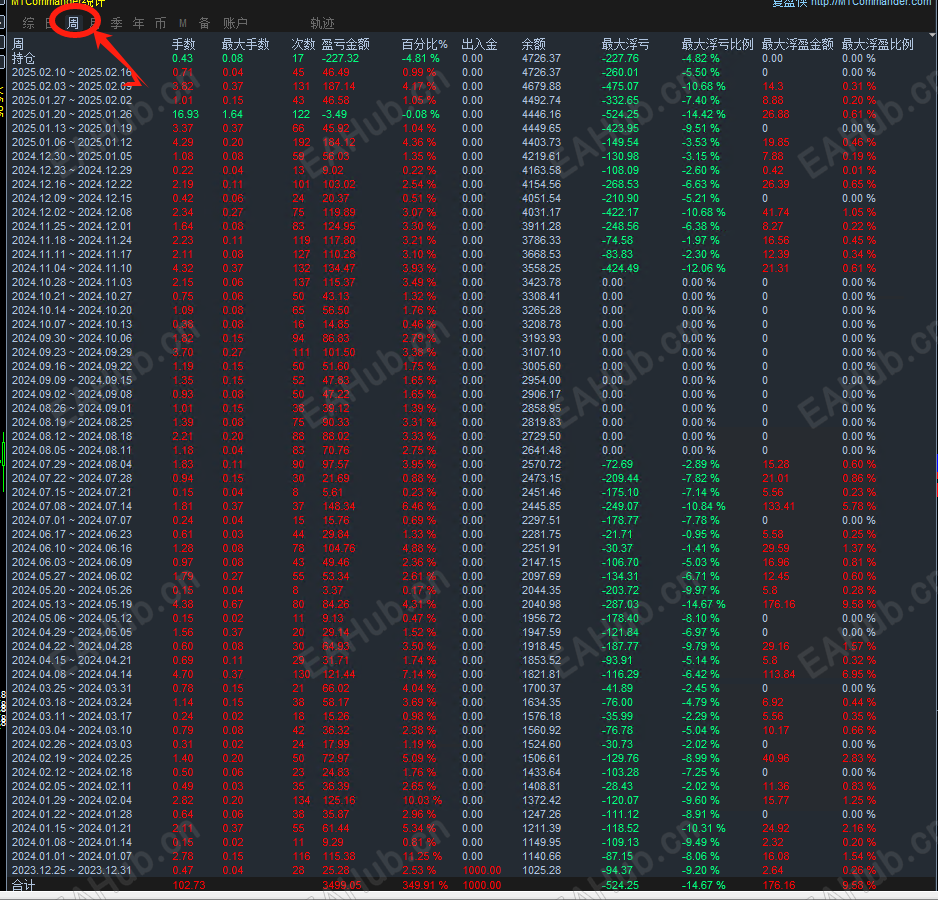The height and width of the screenshot is (900, 938).
Task: Click percentage 10.03 % in 2024.01.29 row
Action: coord(422,800)
